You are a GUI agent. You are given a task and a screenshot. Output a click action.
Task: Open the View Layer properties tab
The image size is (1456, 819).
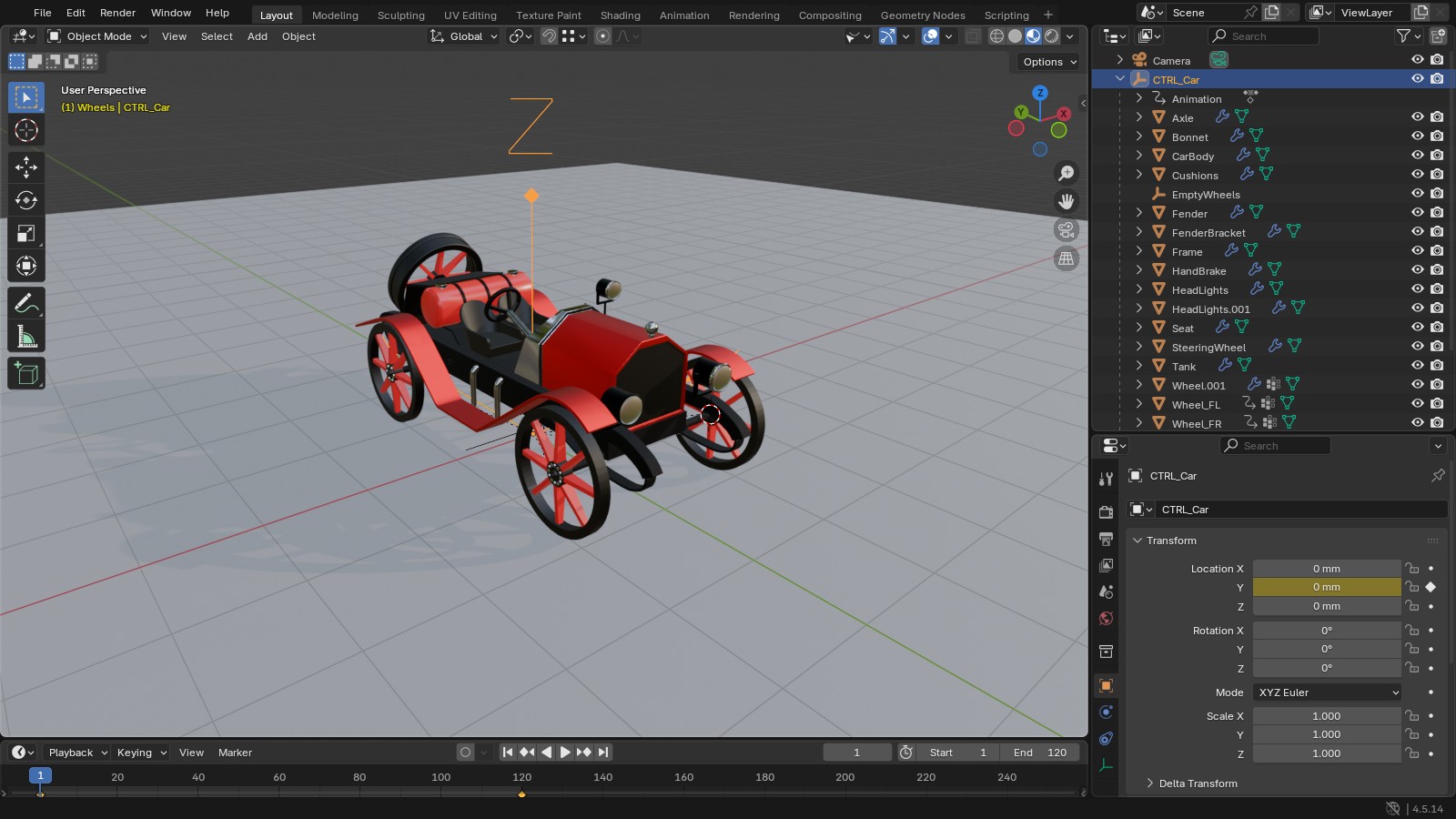(x=1107, y=565)
